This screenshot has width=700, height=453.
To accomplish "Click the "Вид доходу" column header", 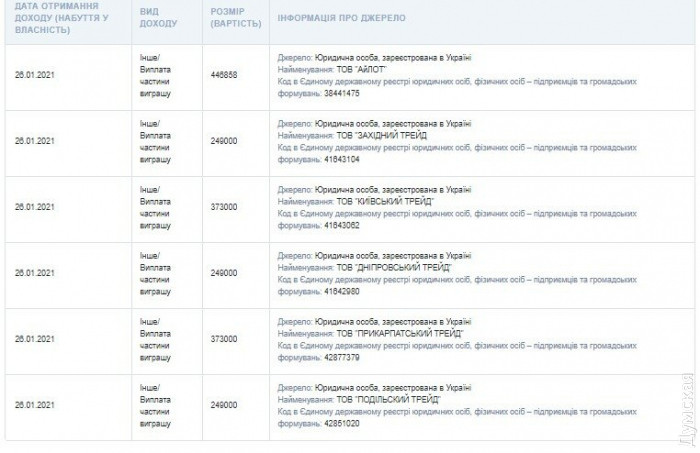I will click(x=153, y=18).
